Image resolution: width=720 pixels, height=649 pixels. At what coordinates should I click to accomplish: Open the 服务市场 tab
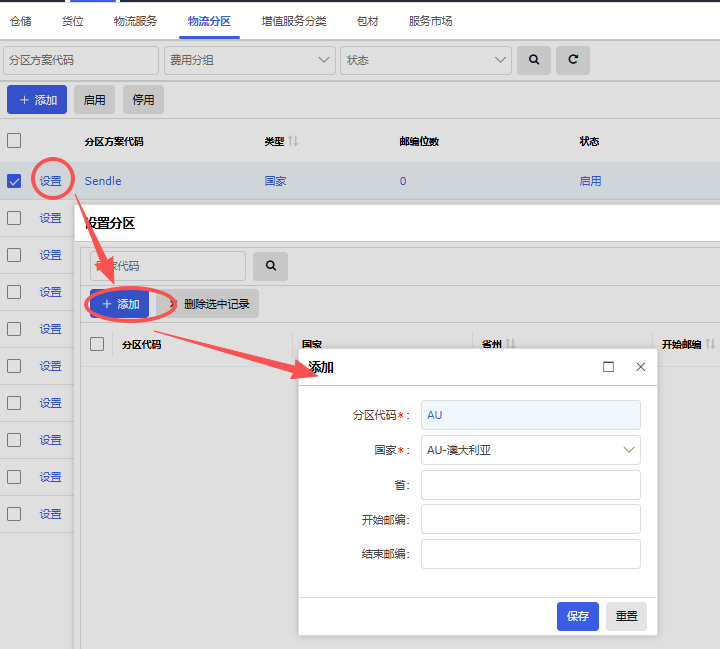(x=430, y=20)
